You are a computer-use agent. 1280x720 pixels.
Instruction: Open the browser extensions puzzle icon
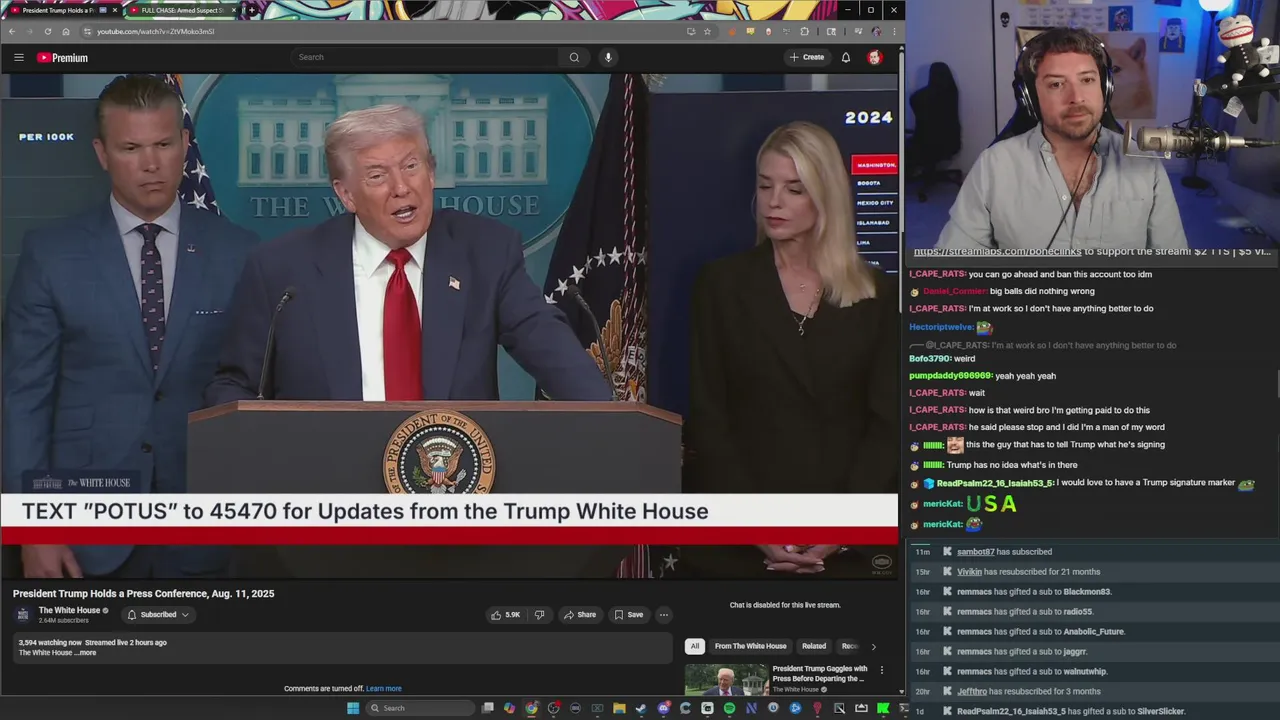(805, 31)
